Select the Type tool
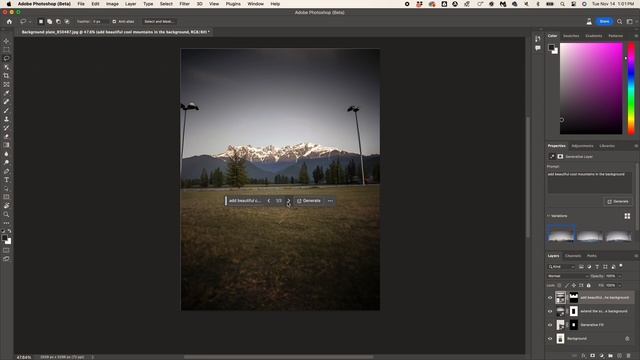Screen dimensions: 640x360 point(6,180)
